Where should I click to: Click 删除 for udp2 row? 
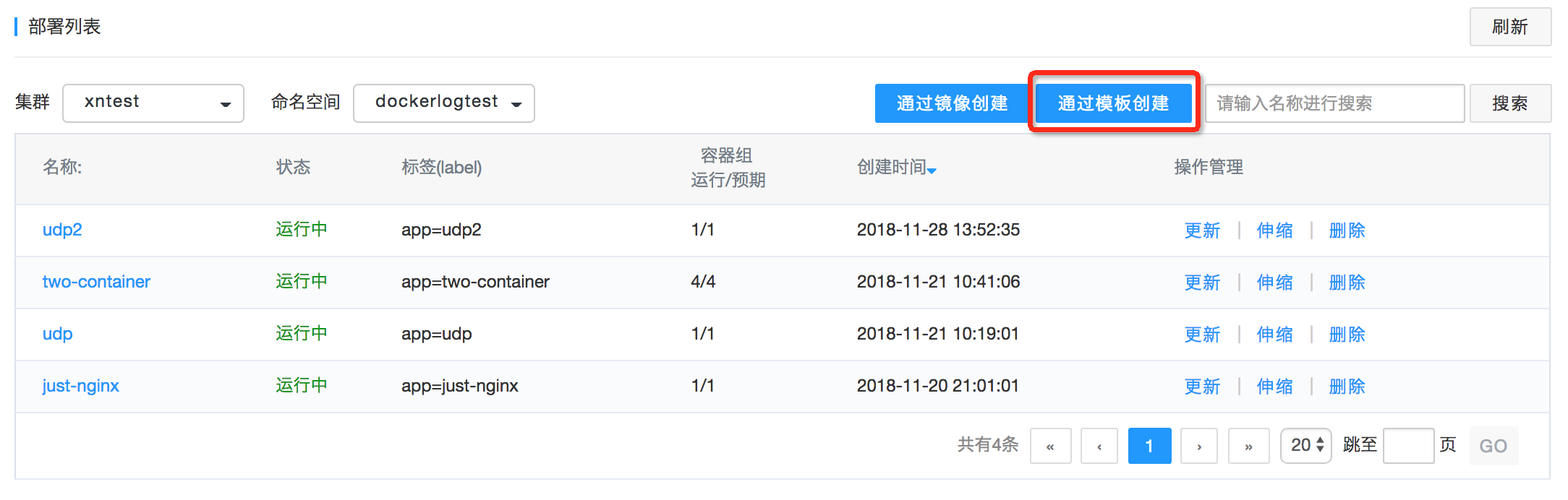1347,230
